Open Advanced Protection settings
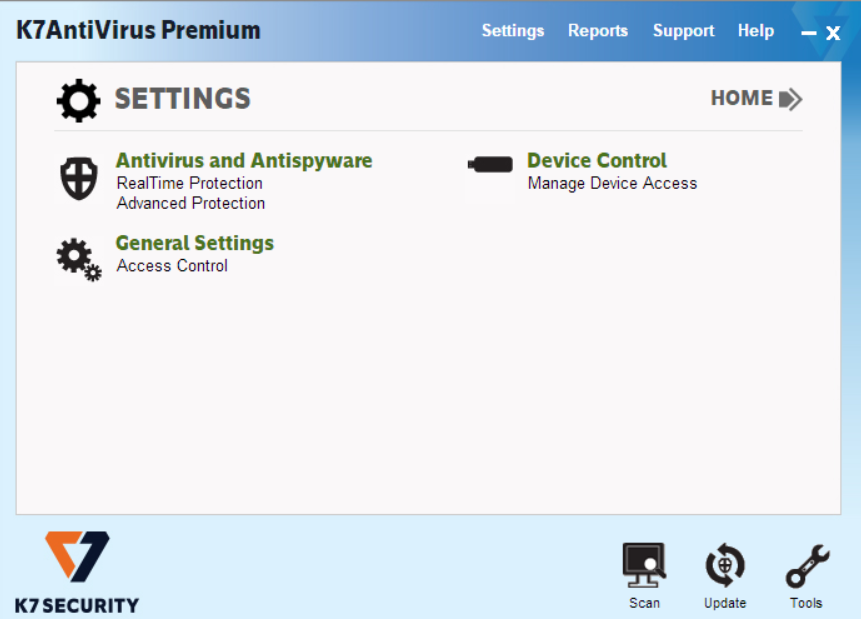The width and height of the screenshot is (861, 619). (190, 203)
